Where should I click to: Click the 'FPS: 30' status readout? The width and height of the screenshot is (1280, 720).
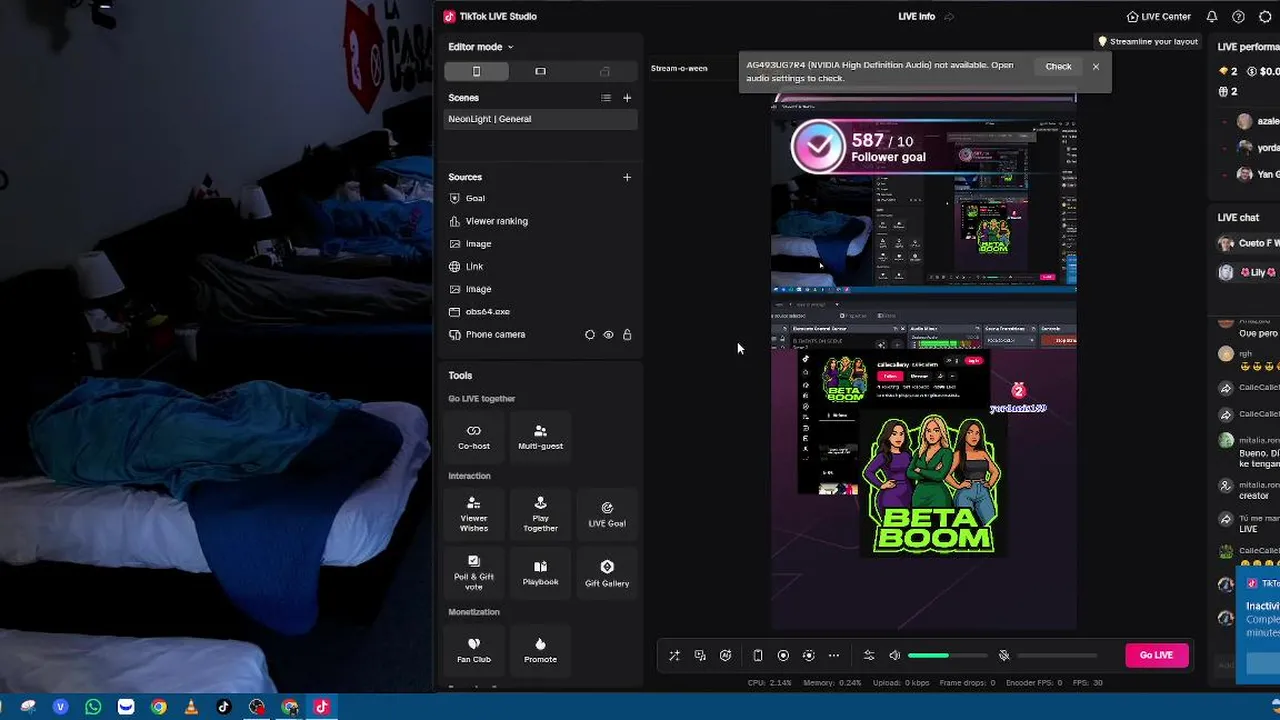pyautogui.click(x=1088, y=683)
